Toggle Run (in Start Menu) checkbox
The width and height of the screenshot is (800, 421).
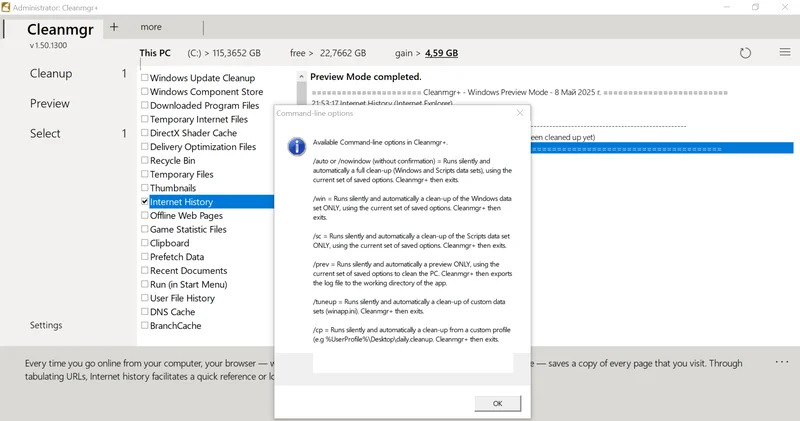click(x=145, y=284)
